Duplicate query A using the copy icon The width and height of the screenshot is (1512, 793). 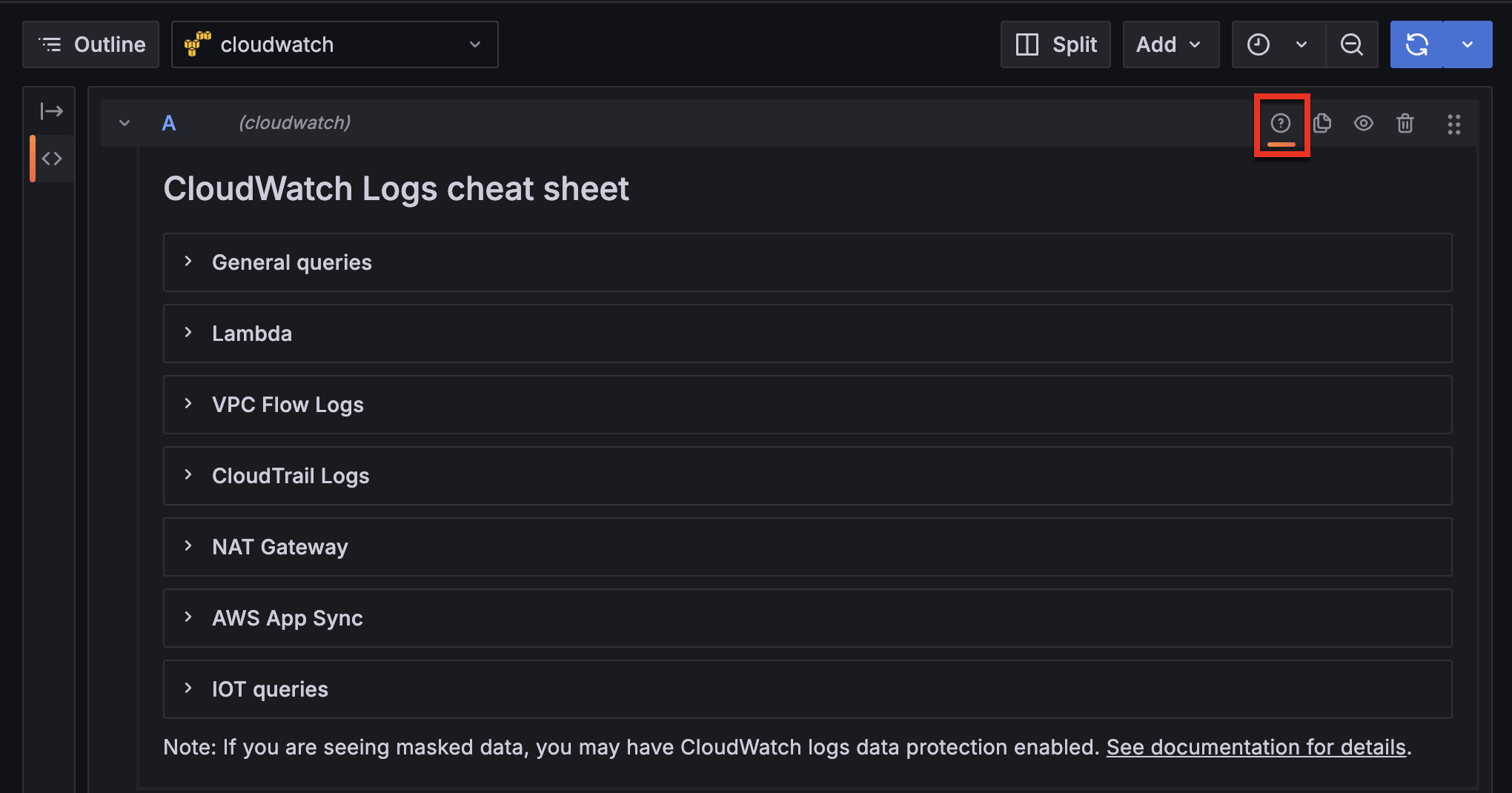[1322, 123]
